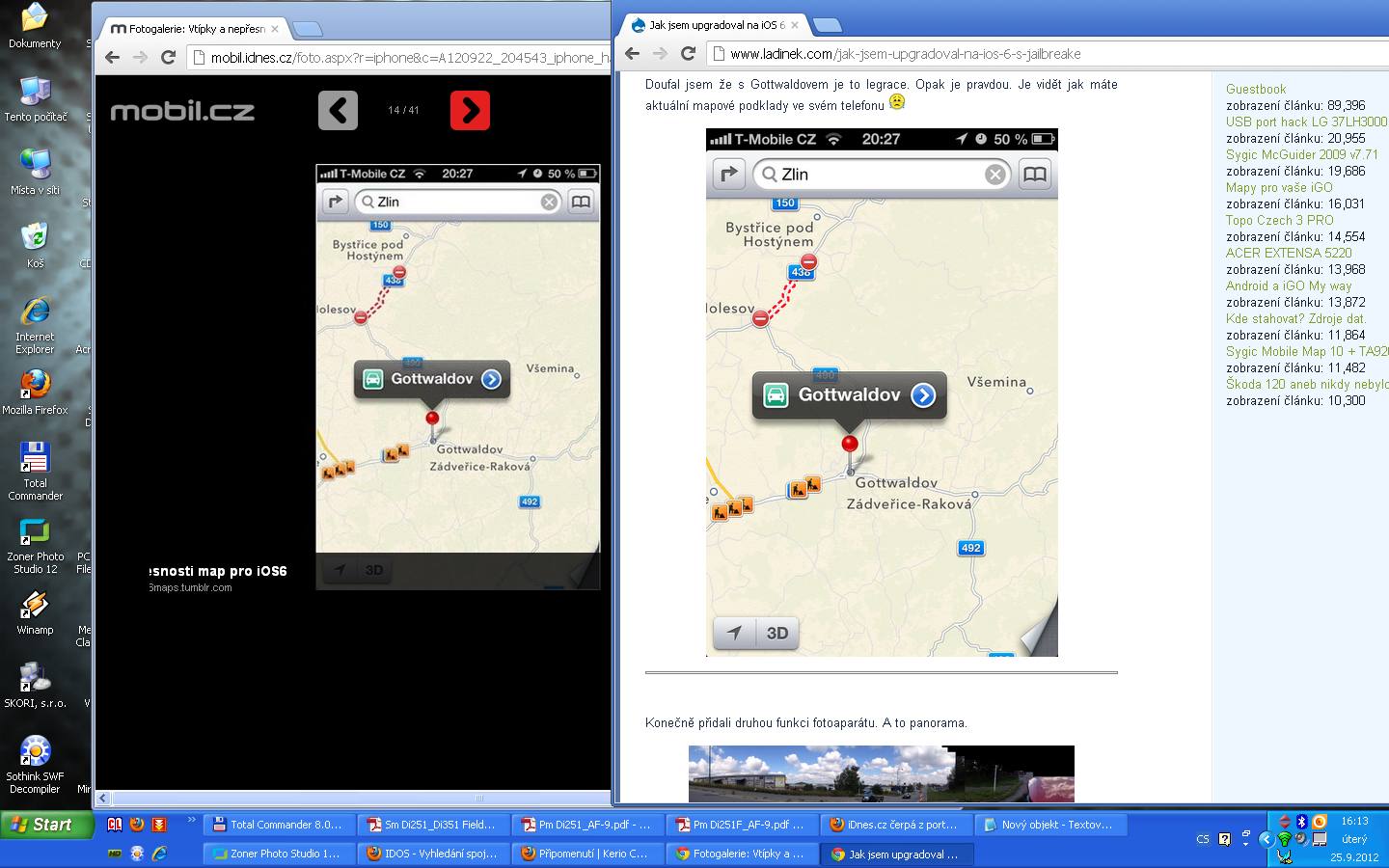The height and width of the screenshot is (868, 1389).
Task: Expand the quick launch overflow chevron
Action: 191,821
